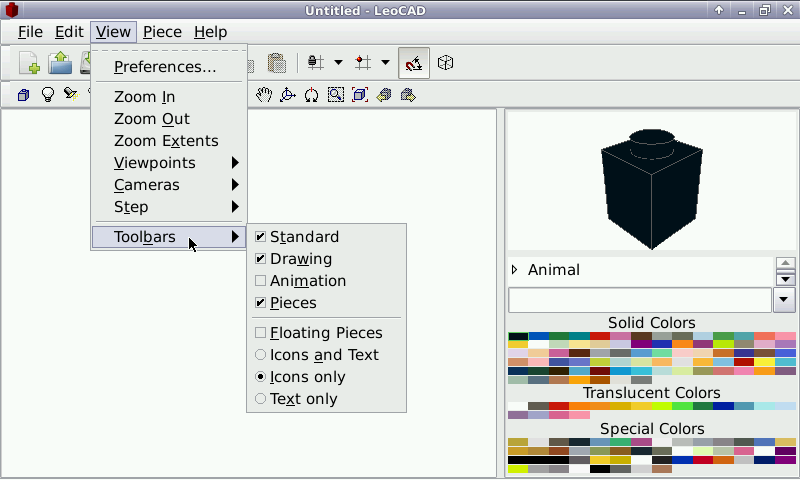This screenshot has height=480, width=800.
Task: Click the piece list scroll up arrow
Action: coord(785,263)
